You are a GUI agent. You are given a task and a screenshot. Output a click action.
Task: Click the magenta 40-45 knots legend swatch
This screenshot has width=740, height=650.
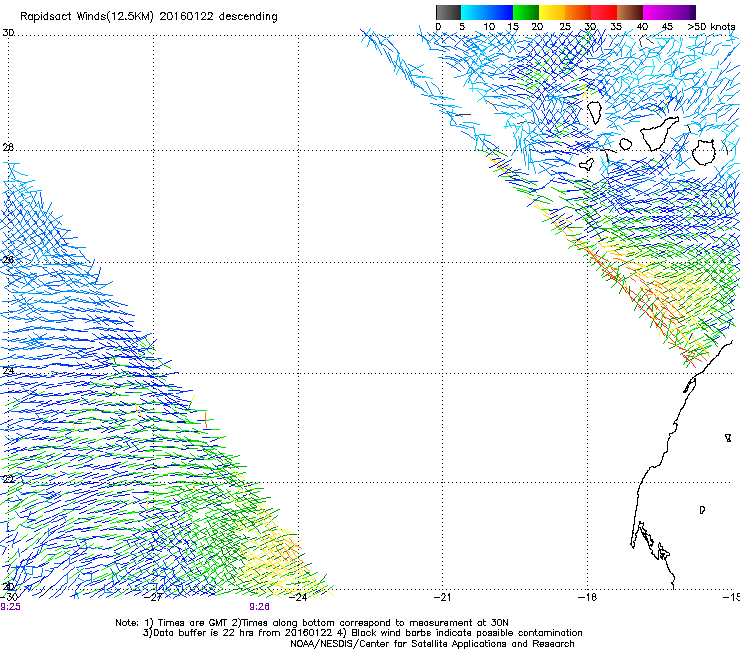tap(655, 12)
